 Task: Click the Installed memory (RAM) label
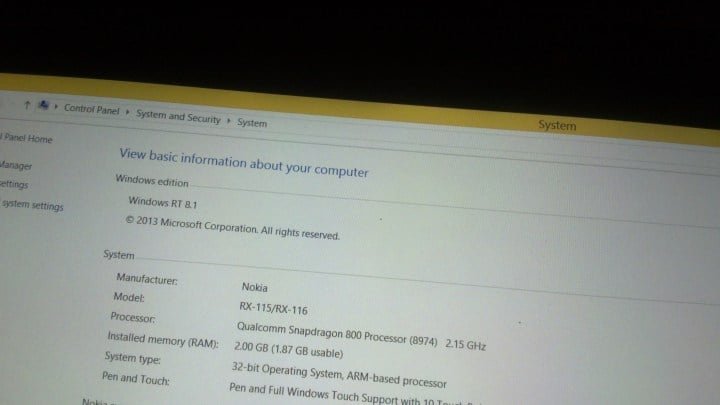pos(163,340)
